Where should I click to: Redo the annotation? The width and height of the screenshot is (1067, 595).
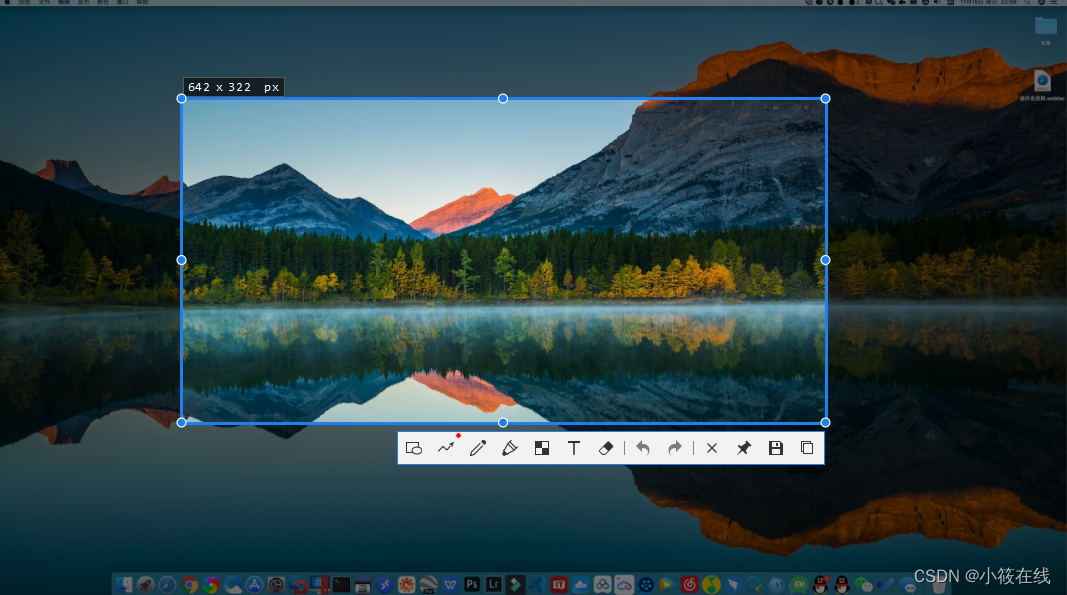(674, 448)
